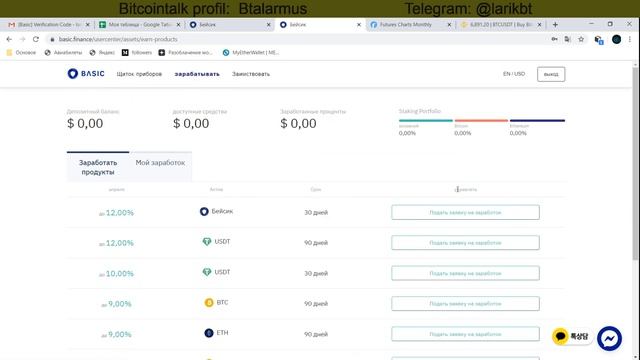Open the зарабатывать nav item

197,74
